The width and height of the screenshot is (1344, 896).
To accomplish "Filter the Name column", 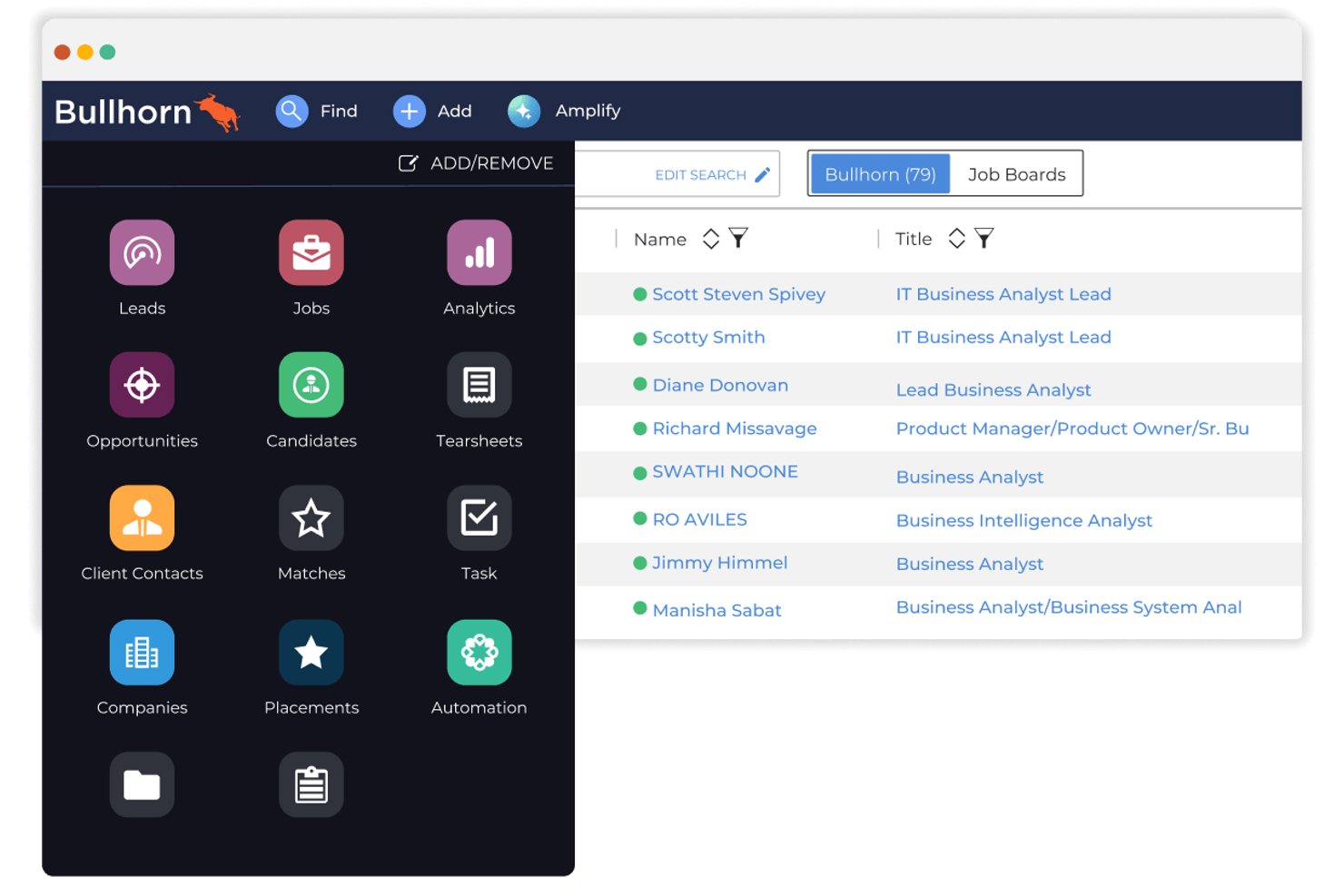I will pos(738,238).
